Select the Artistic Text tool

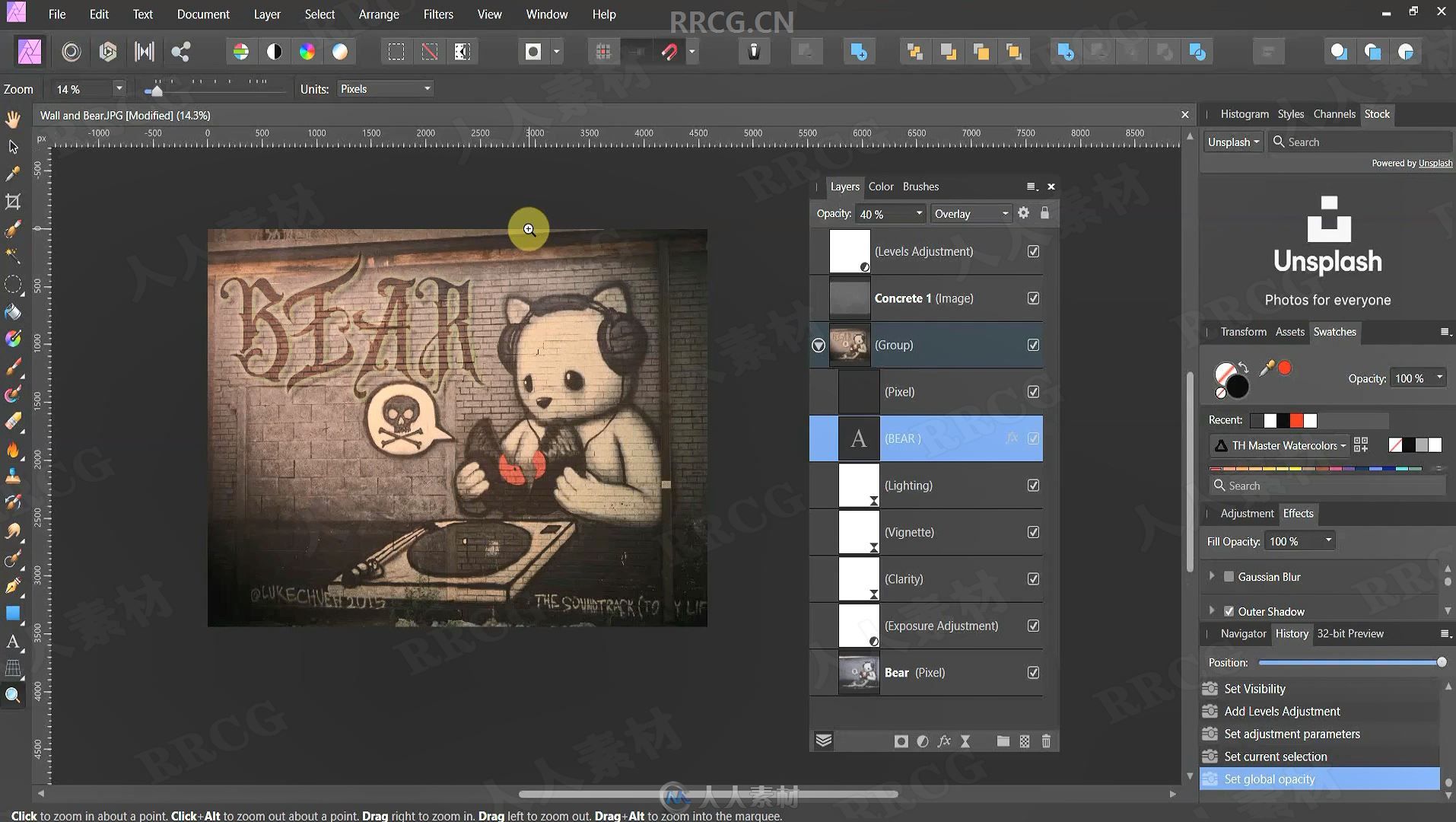pos(13,642)
